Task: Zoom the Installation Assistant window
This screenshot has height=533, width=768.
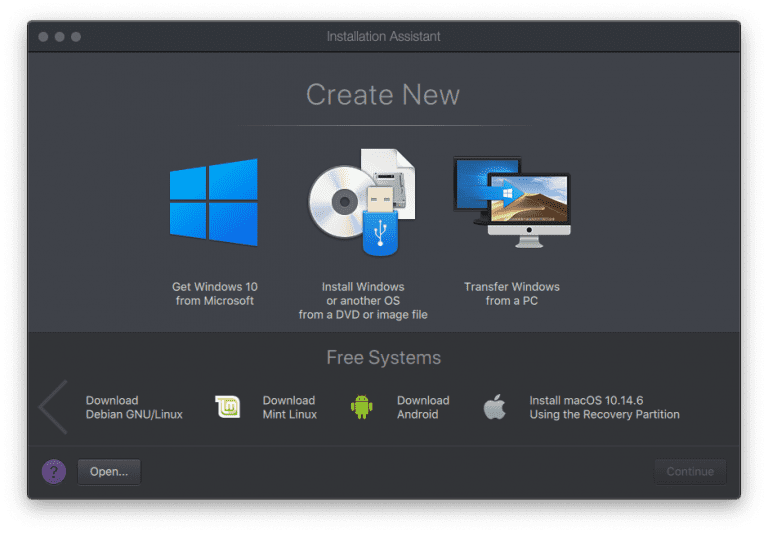Action: click(x=76, y=37)
